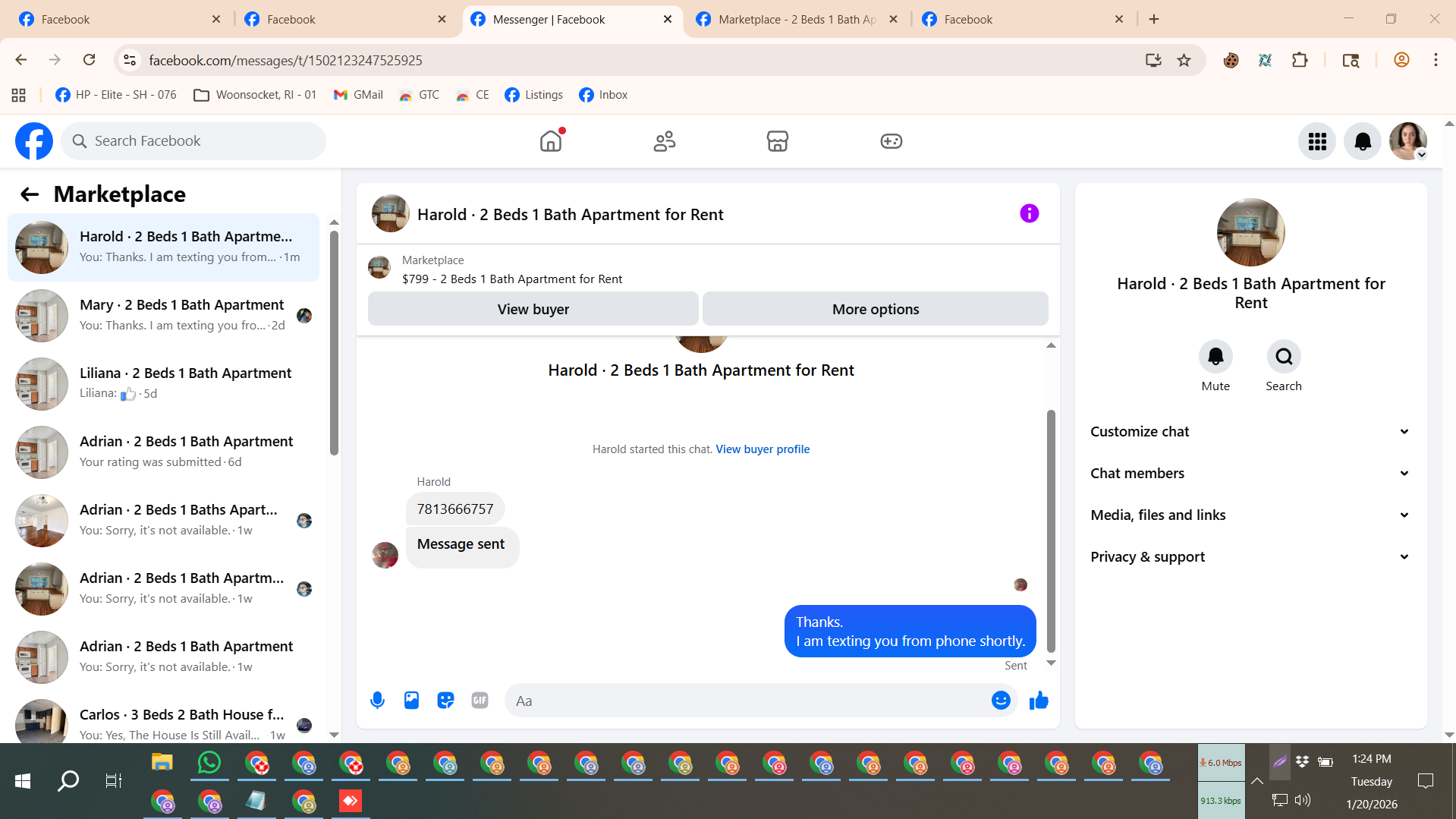1456x819 pixels.
Task: Click the listing thumbnail in right panel
Action: click(x=1251, y=232)
